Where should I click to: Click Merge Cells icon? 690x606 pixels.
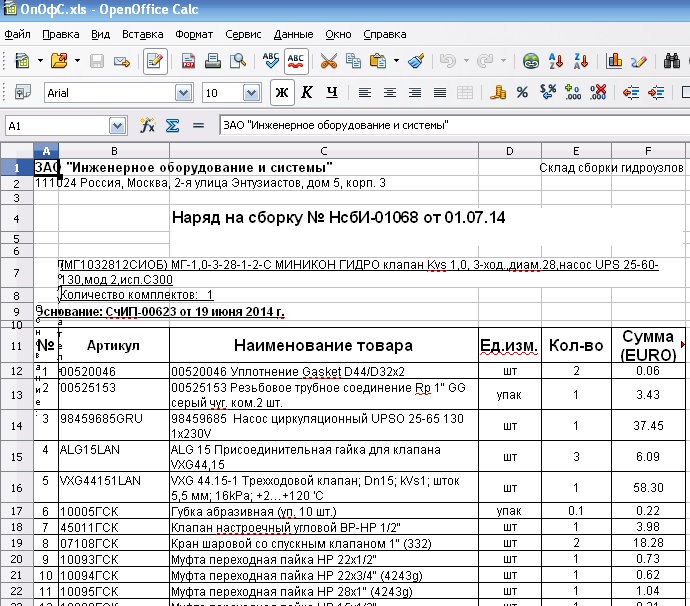(465, 92)
